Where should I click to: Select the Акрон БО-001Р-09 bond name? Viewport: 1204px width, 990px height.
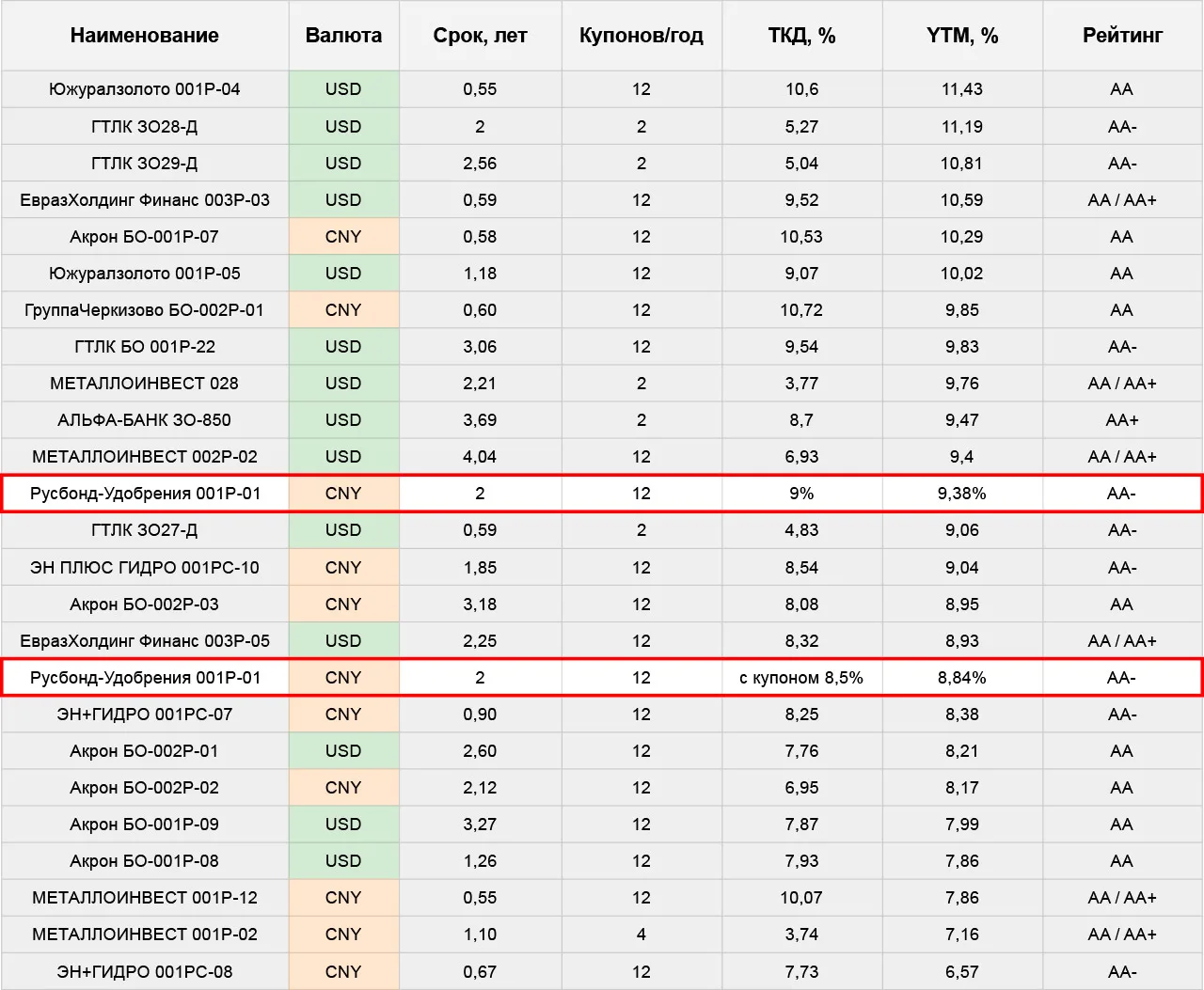point(145,824)
